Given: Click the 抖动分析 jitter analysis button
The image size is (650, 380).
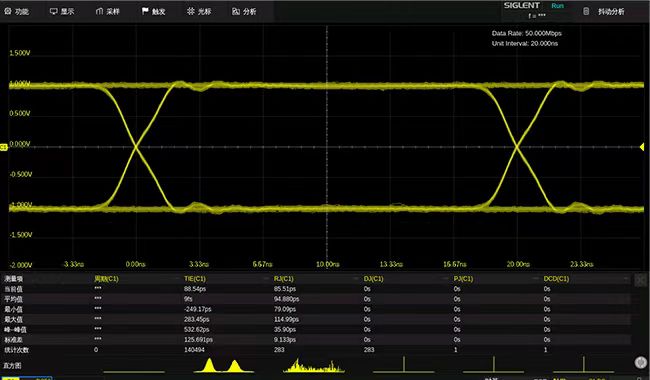Looking at the screenshot, I should [604, 12].
